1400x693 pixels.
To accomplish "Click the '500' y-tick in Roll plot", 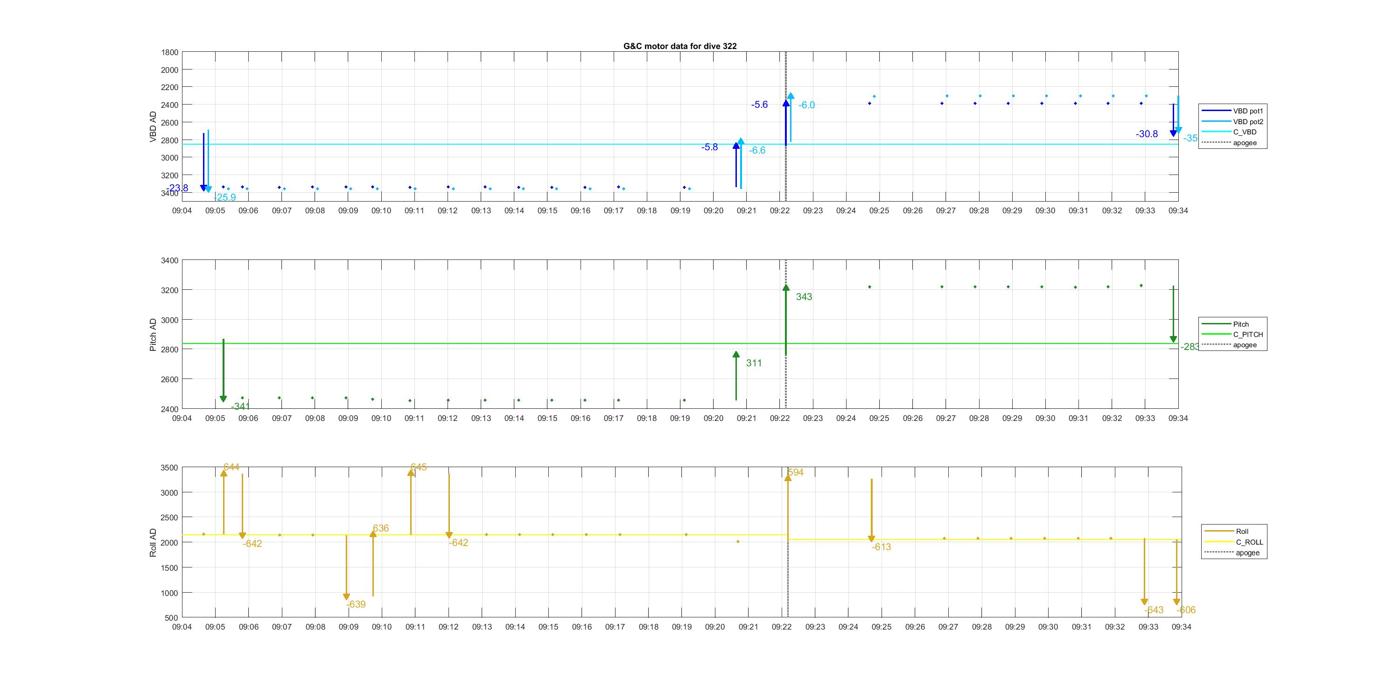I will (x=172, y=617).
